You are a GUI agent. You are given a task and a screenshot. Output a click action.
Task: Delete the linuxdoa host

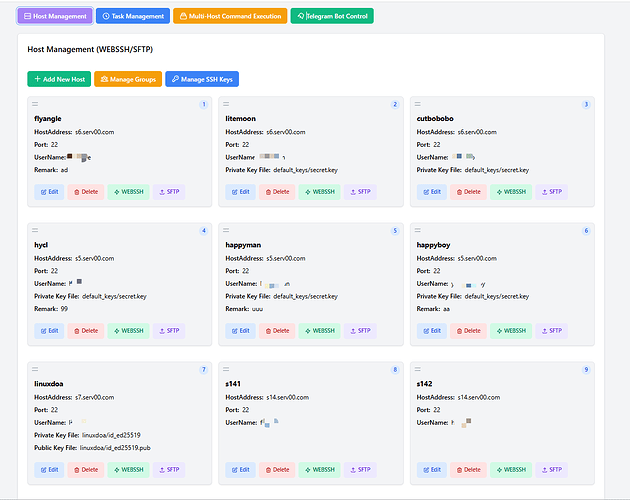(x=86, y=470)
